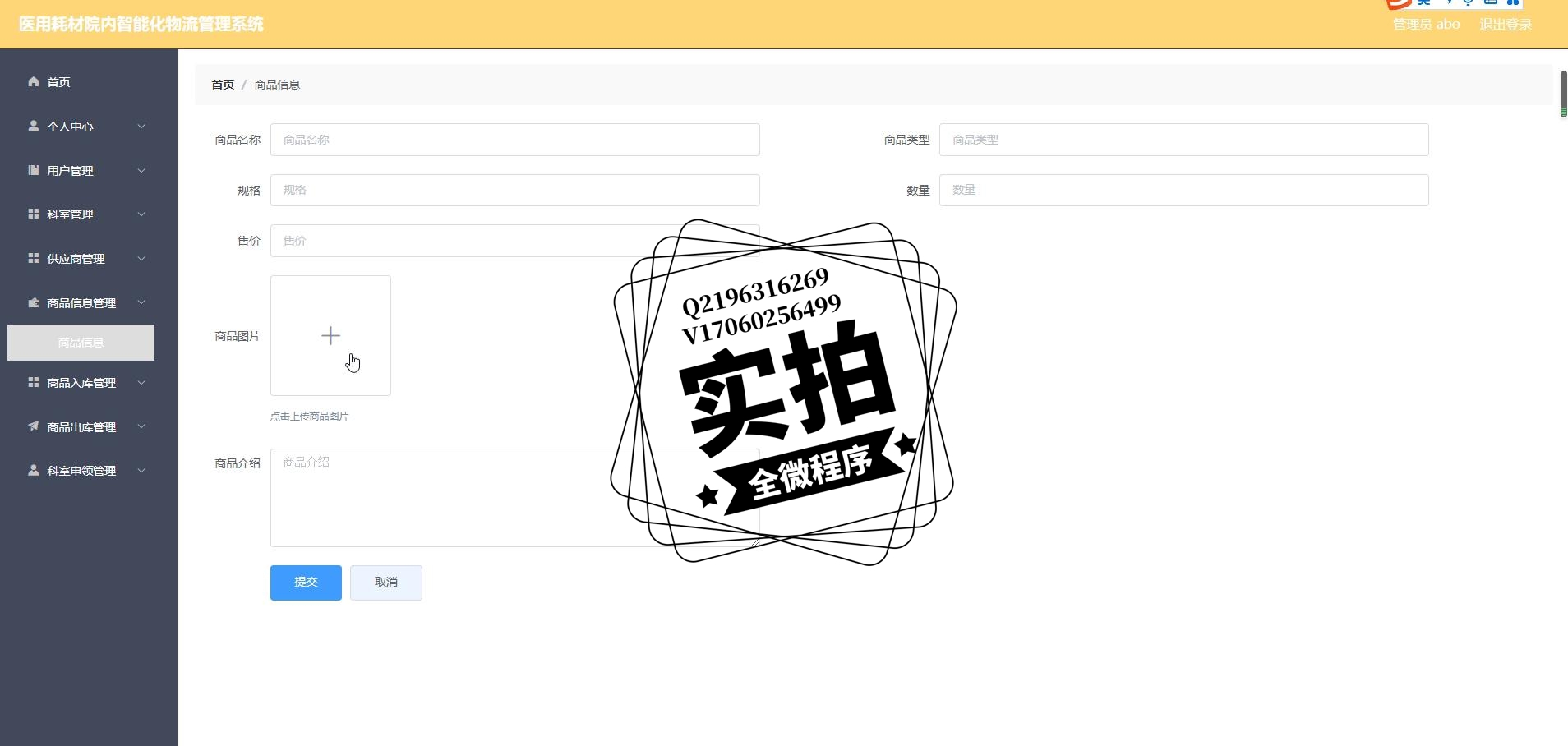Open the 用户管理 menu label
1568x746 pixels.
70,171
